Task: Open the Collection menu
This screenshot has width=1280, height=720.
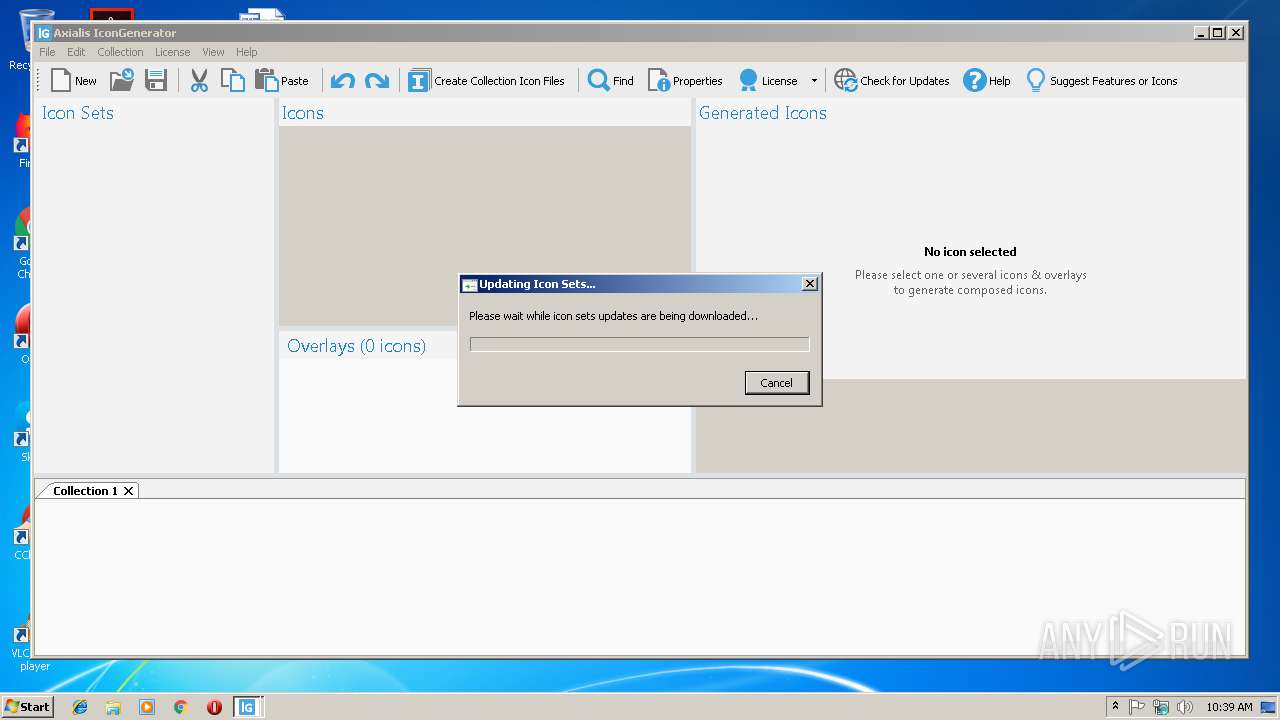Action: pyautogui.click(x=120, y=52)
